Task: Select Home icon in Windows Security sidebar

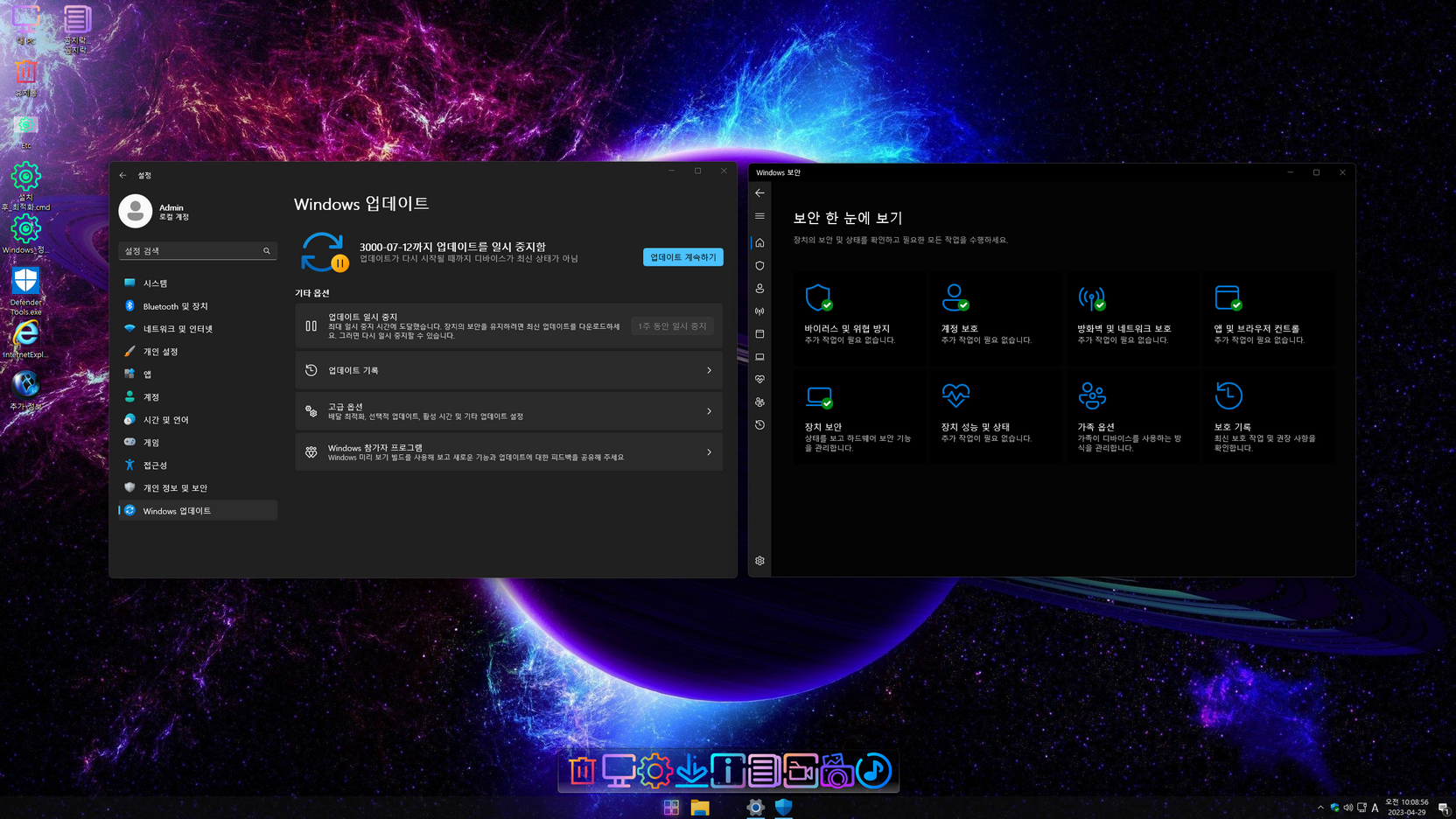Action: tap(759, 243)
